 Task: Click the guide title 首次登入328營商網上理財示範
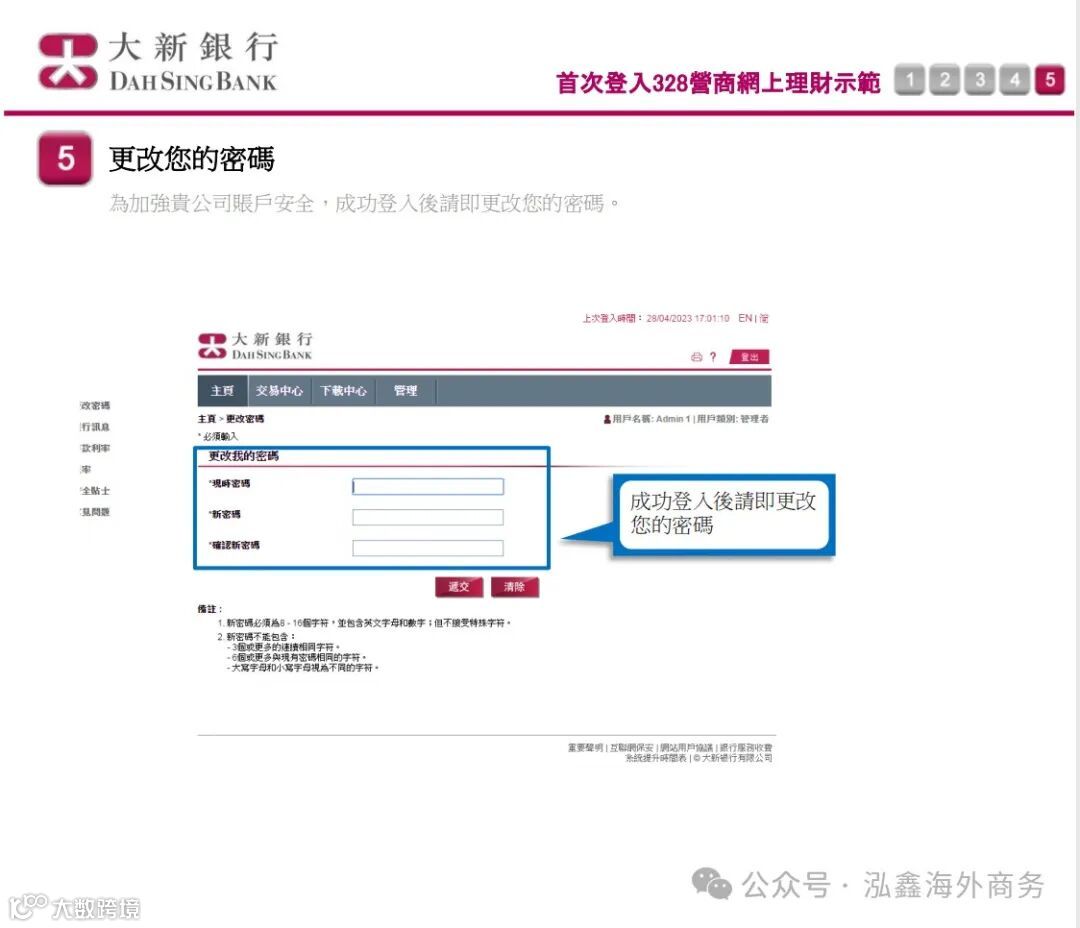[x=718, y=83]
